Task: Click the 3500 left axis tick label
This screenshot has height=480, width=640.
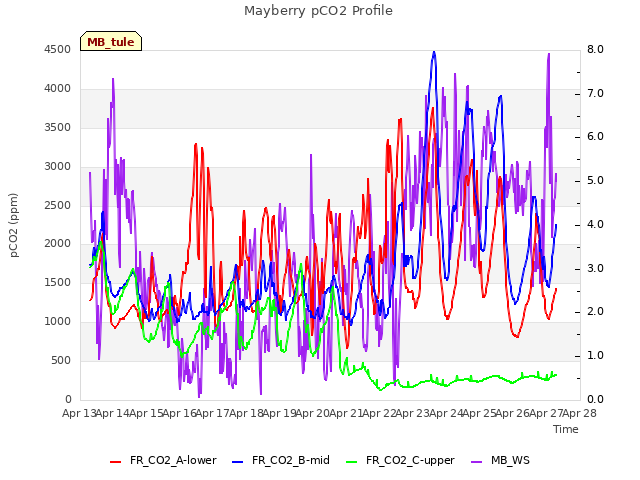Action: [x=58, y=127]
